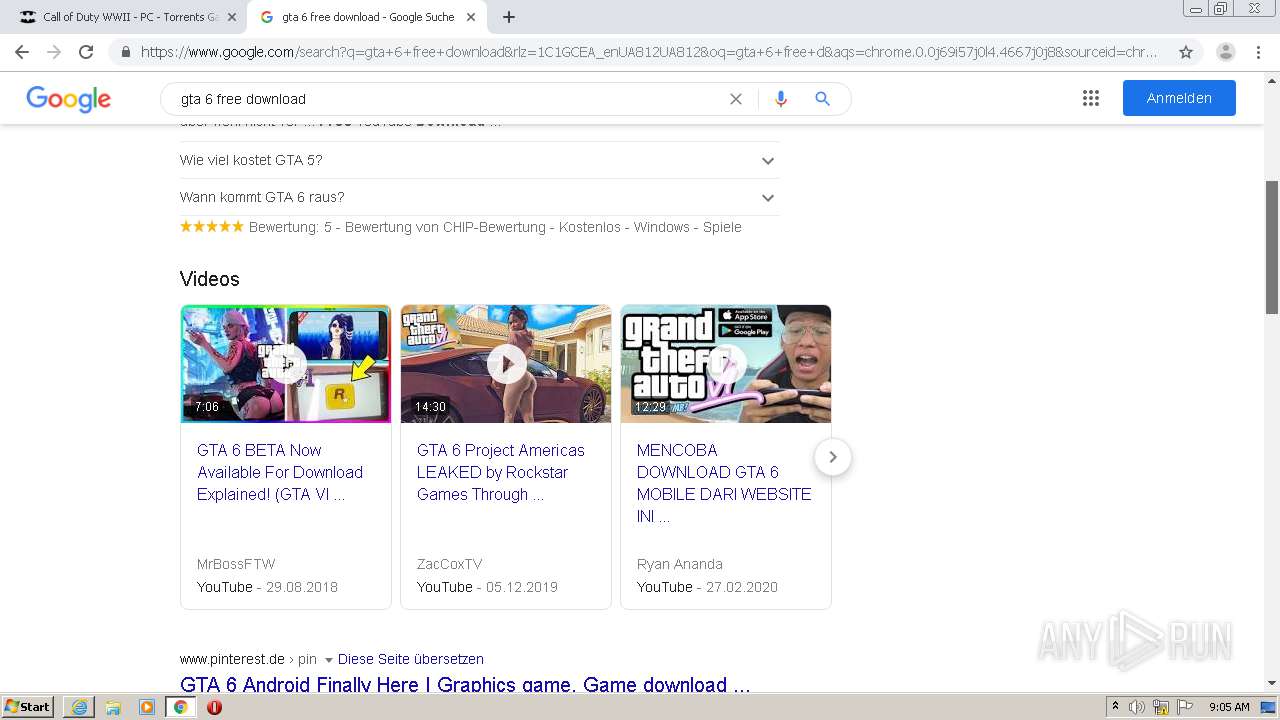Screen dimensions: 1280x720
Task: Click the 'Bewertung: 5' rating line text
Action: [x=461, y=227]
